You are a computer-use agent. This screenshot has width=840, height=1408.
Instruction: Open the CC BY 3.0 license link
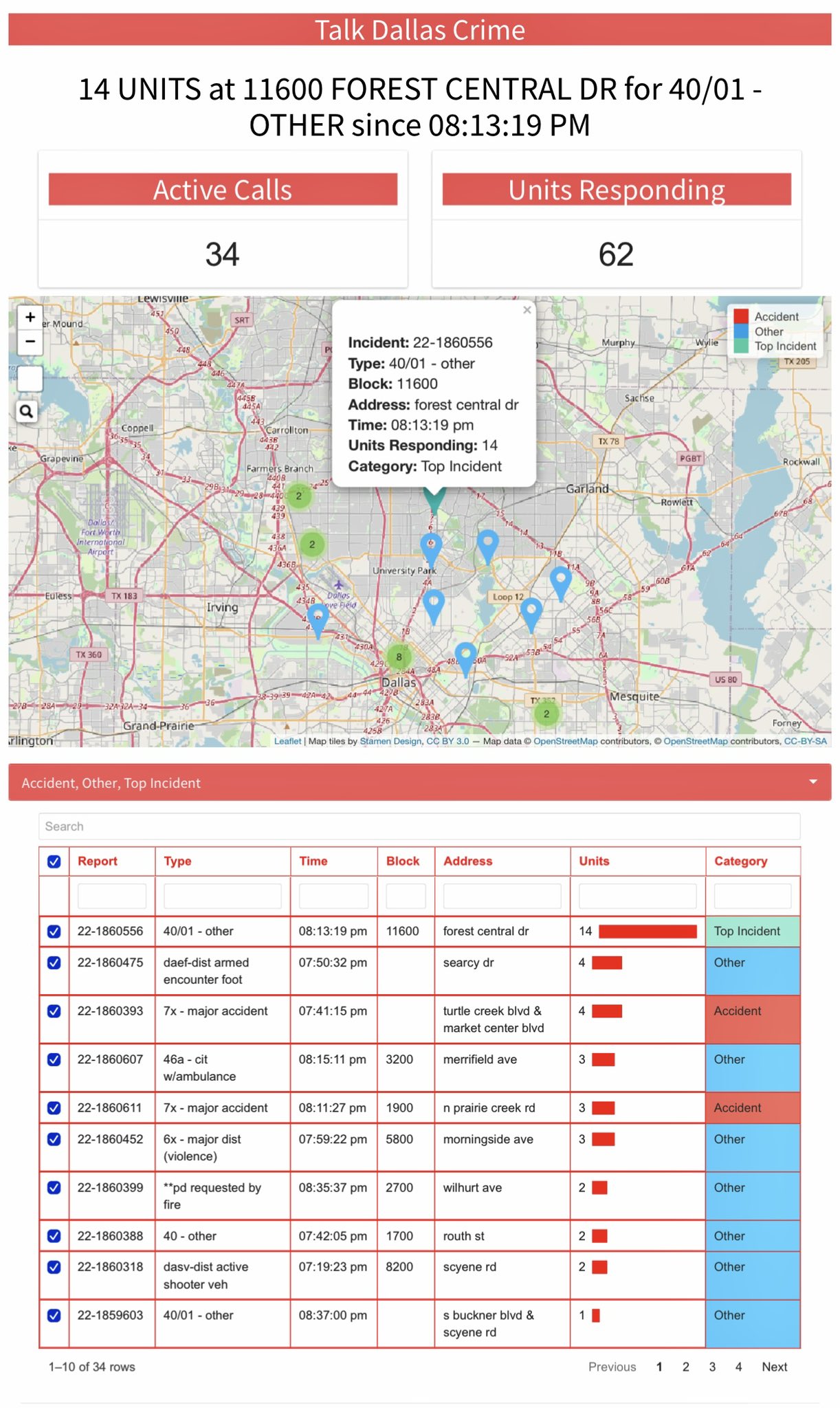point(447,741)
